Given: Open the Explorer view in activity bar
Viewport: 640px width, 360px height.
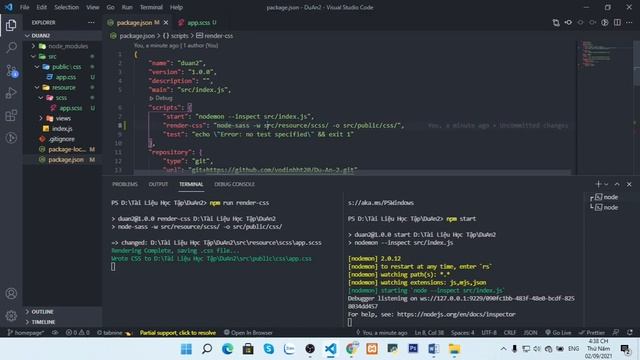Looking at the screenshot, I should tap(11, 25).
